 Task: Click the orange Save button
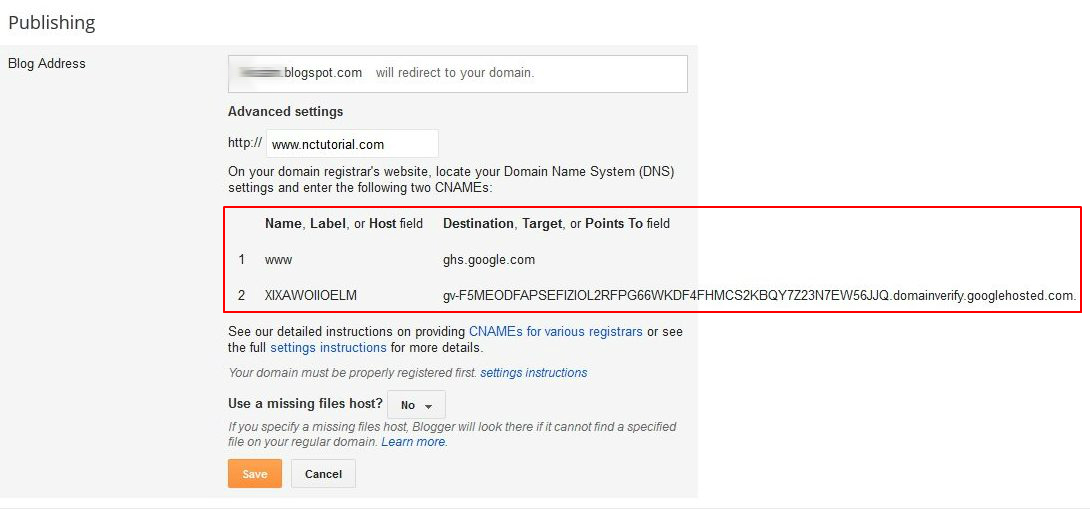click(x=254, y=474)
